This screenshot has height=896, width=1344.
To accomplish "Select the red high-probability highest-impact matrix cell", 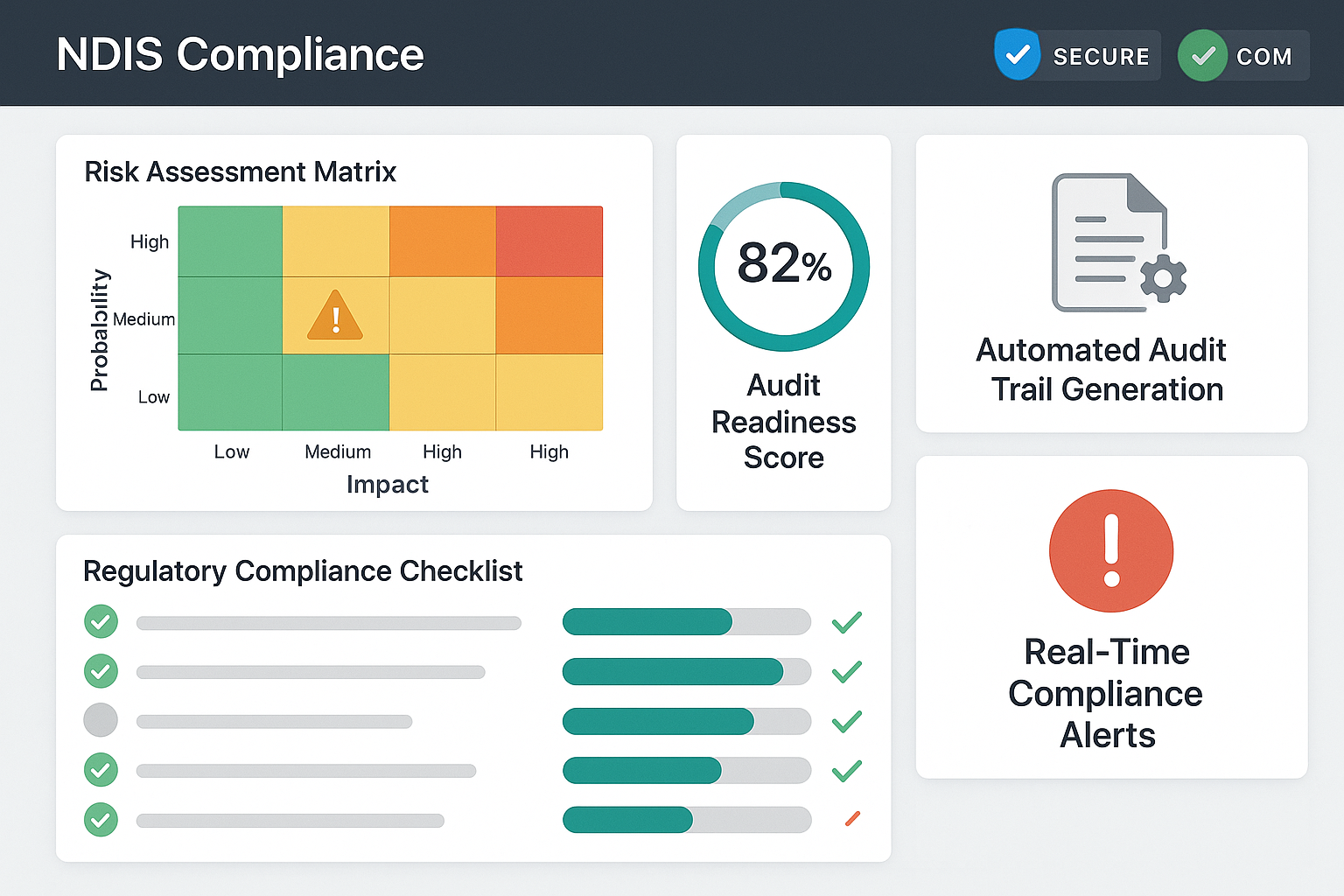I will (x=549, y=241).
